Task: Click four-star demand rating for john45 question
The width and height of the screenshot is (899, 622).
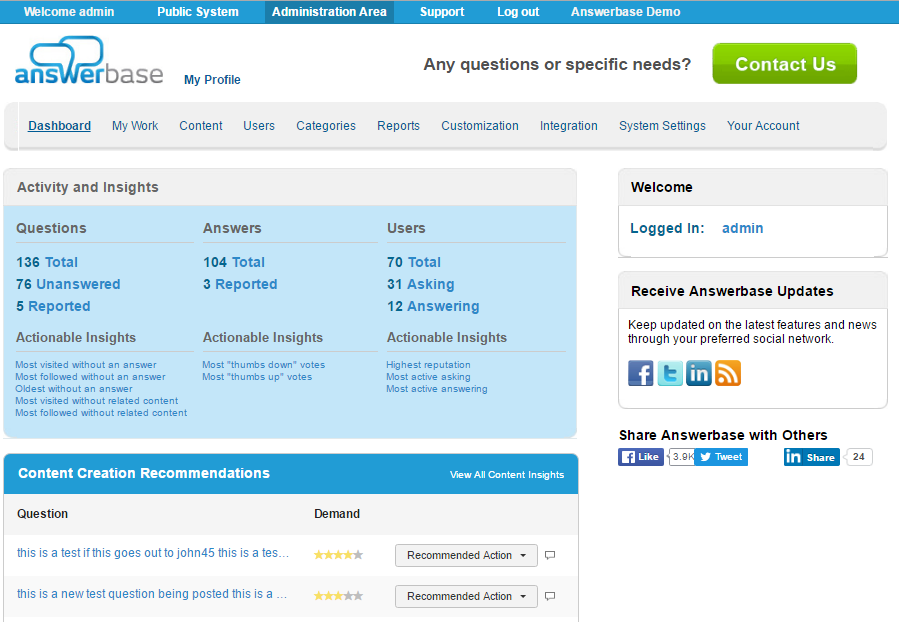Action: [x=338, y=555]
